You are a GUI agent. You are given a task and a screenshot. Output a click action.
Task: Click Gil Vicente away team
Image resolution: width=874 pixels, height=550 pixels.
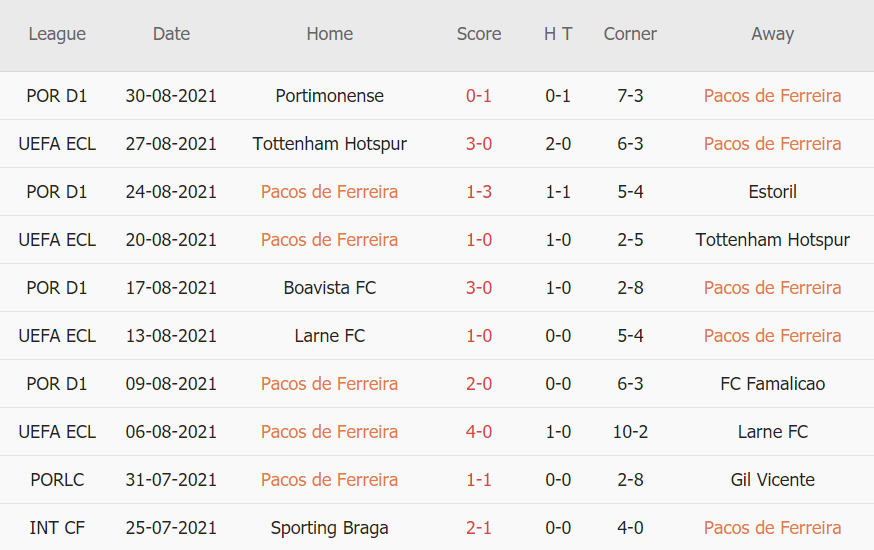[772, 480]
